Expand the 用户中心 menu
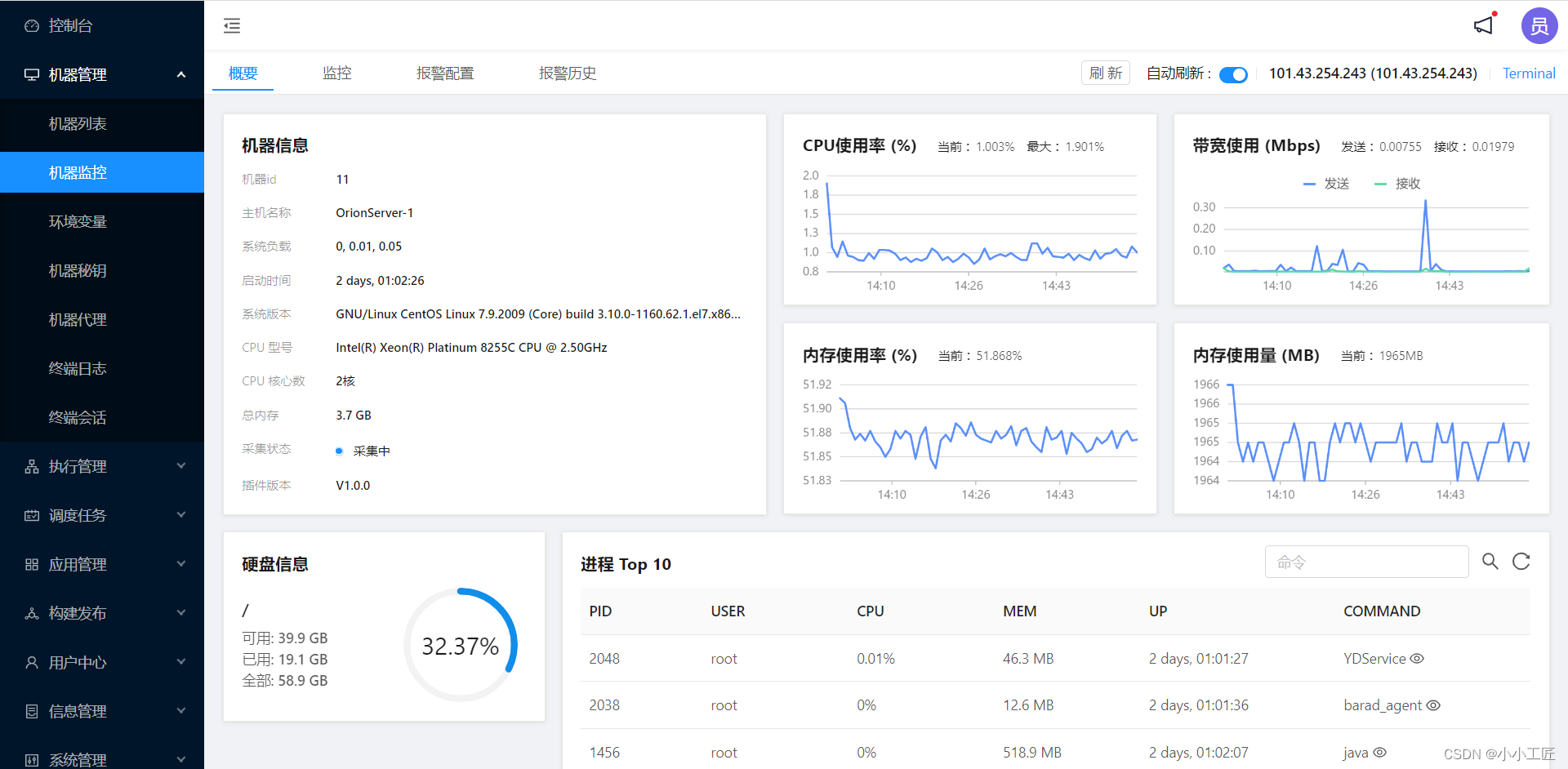The width and height of the screenshot is (1568, 769). 30,662
